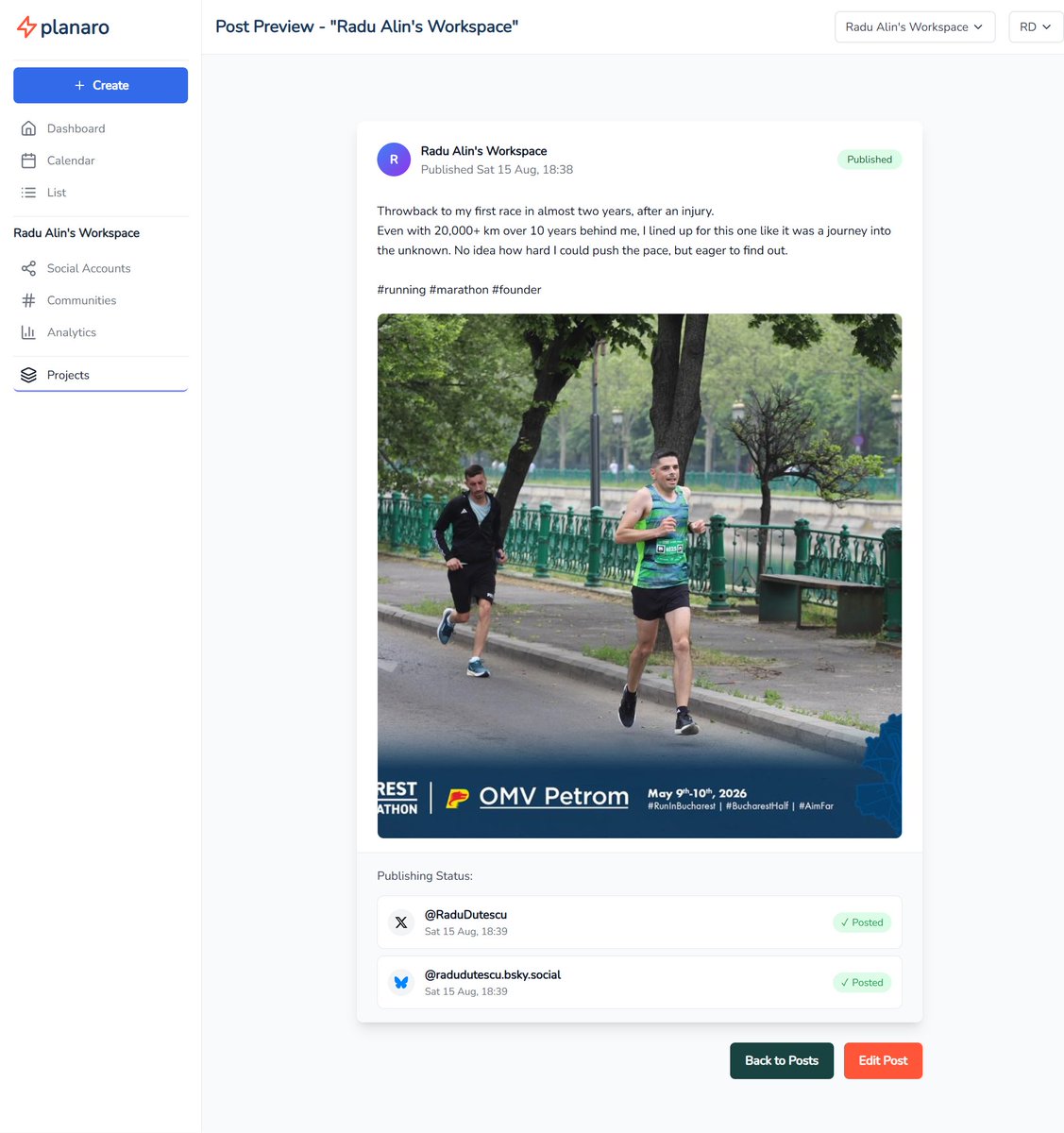Open the RD user menu
The width and height of the screenshot is (1064, 1133).
tap(1036, 26)
